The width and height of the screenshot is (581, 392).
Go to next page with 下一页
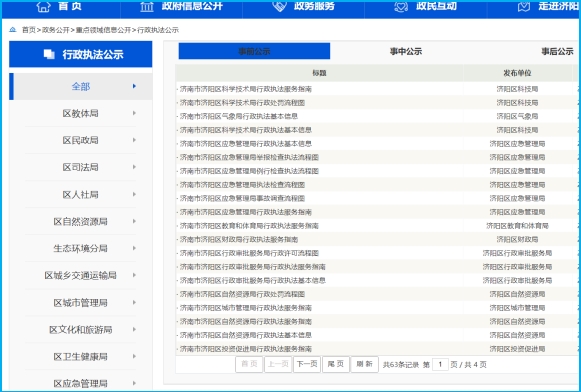(307, 365)
